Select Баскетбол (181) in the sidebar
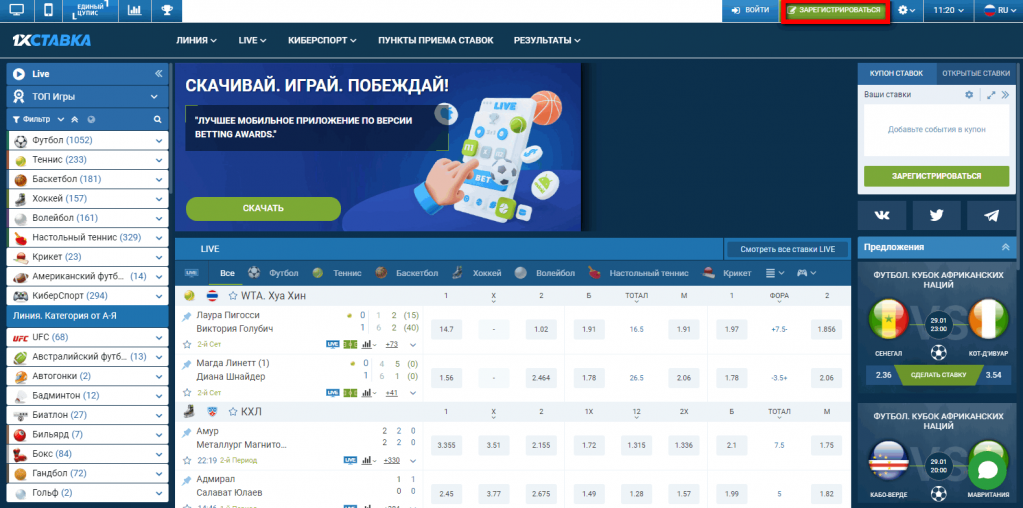 [88, 179]
